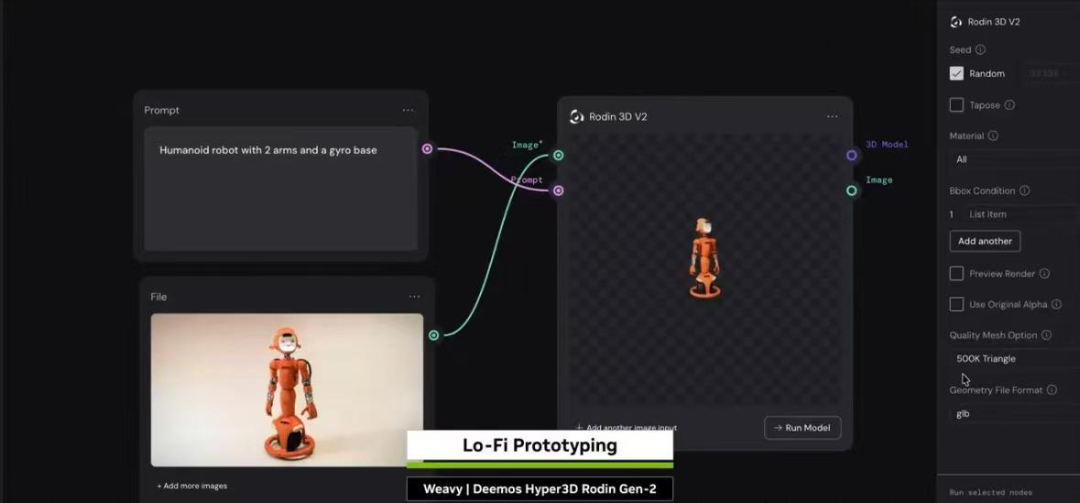Click the Bbox Condition List item field
The width and height of the screenshot is (1080, 503).
tap(1021, 214)
